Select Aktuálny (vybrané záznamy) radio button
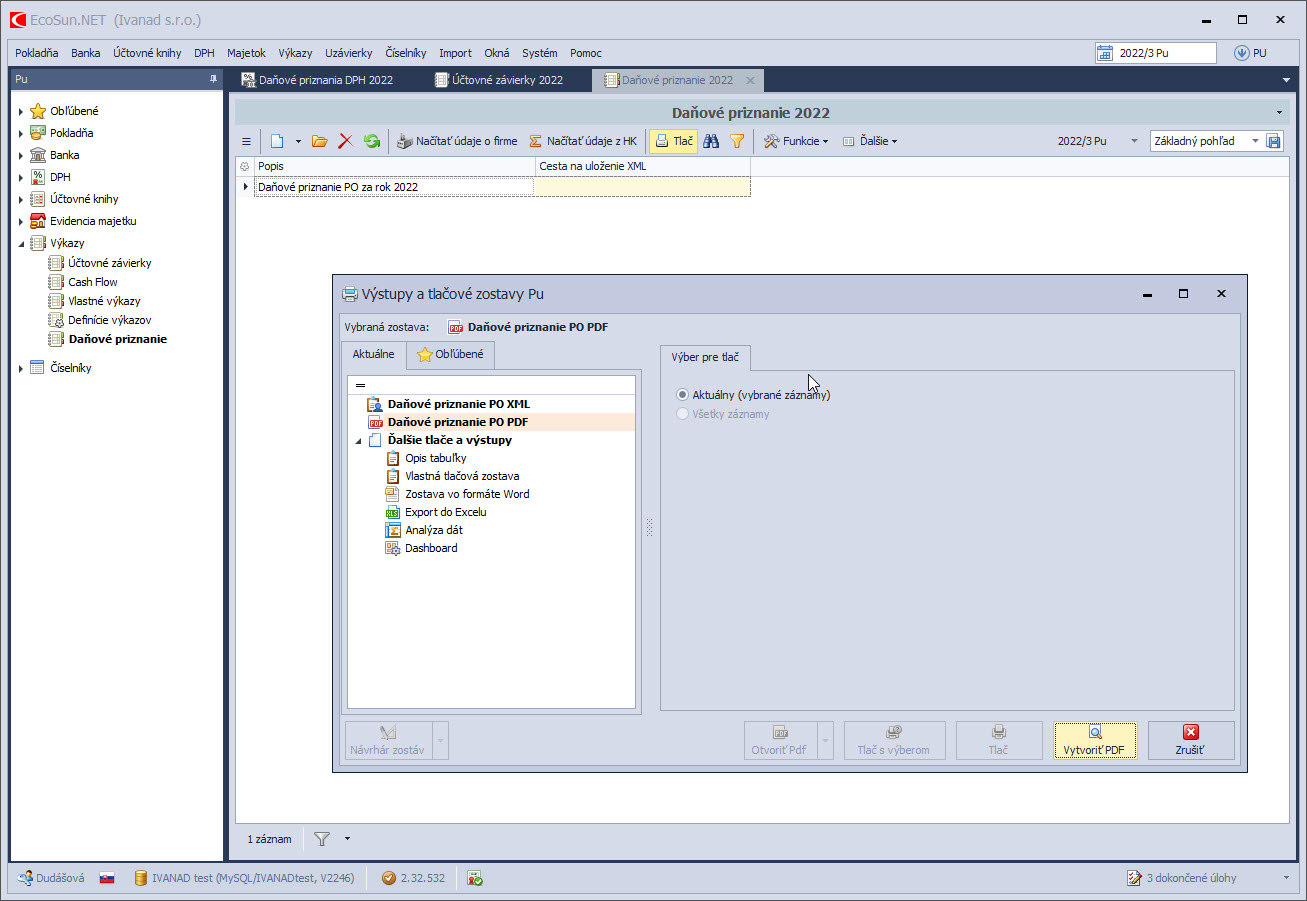The image size is (1307, 901). [683, 395]
